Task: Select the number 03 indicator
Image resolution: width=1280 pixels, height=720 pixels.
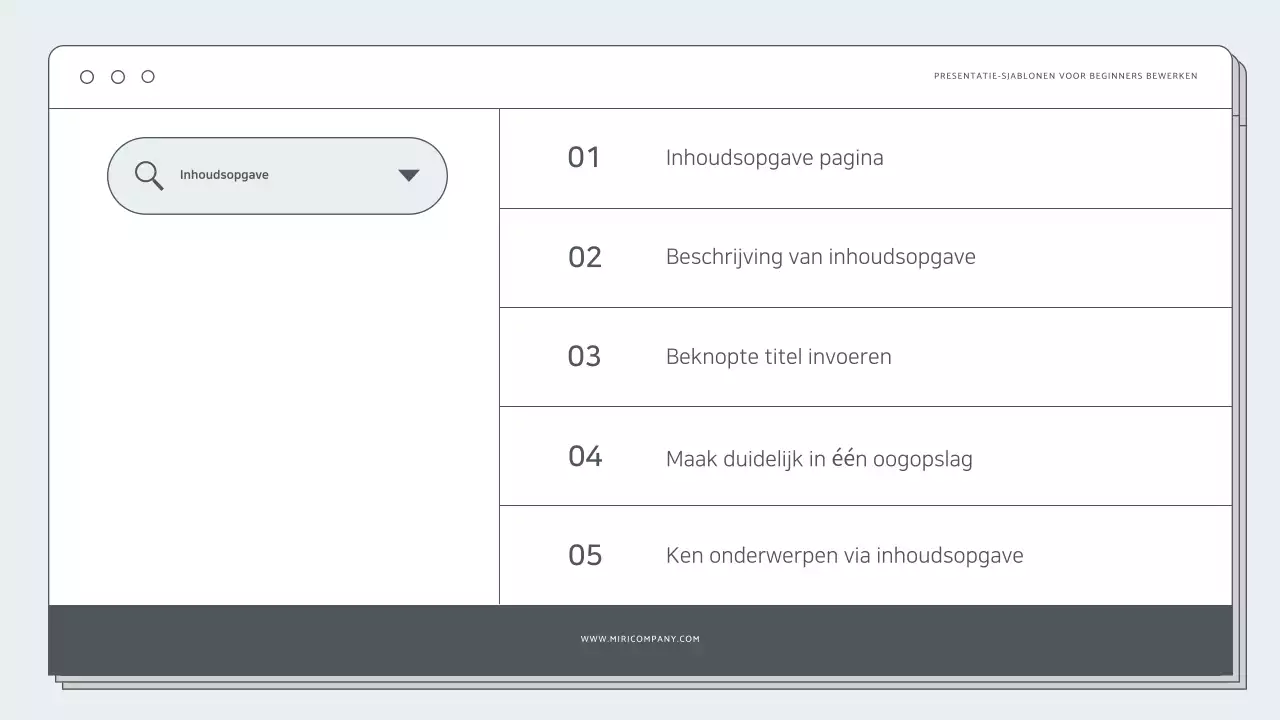Action: tap(584, 356)
